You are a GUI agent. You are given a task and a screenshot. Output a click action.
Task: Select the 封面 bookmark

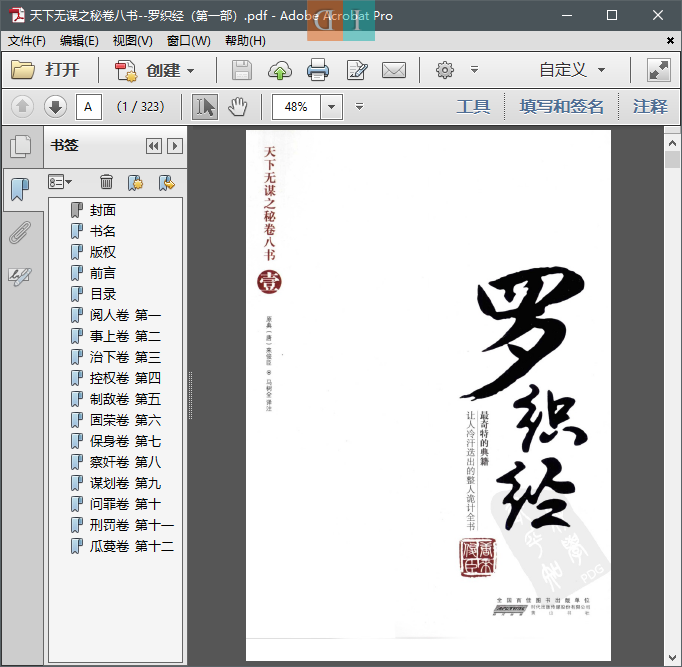pos(103,210)
